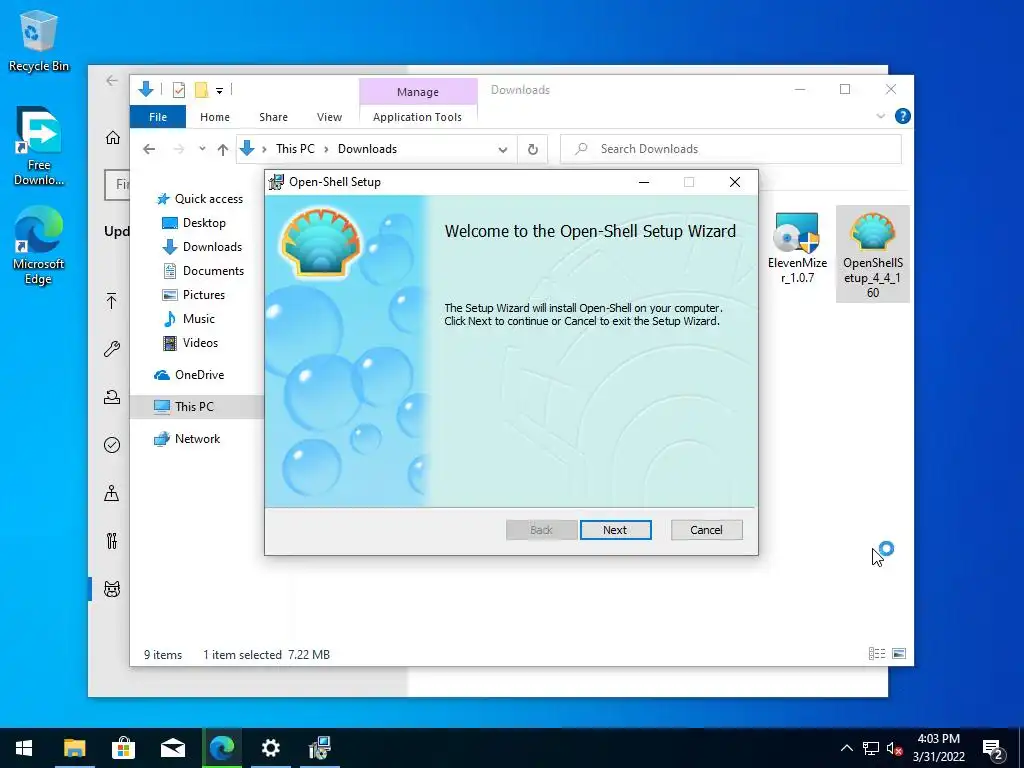Open File Explorer from taskbar

pos(74,748)
